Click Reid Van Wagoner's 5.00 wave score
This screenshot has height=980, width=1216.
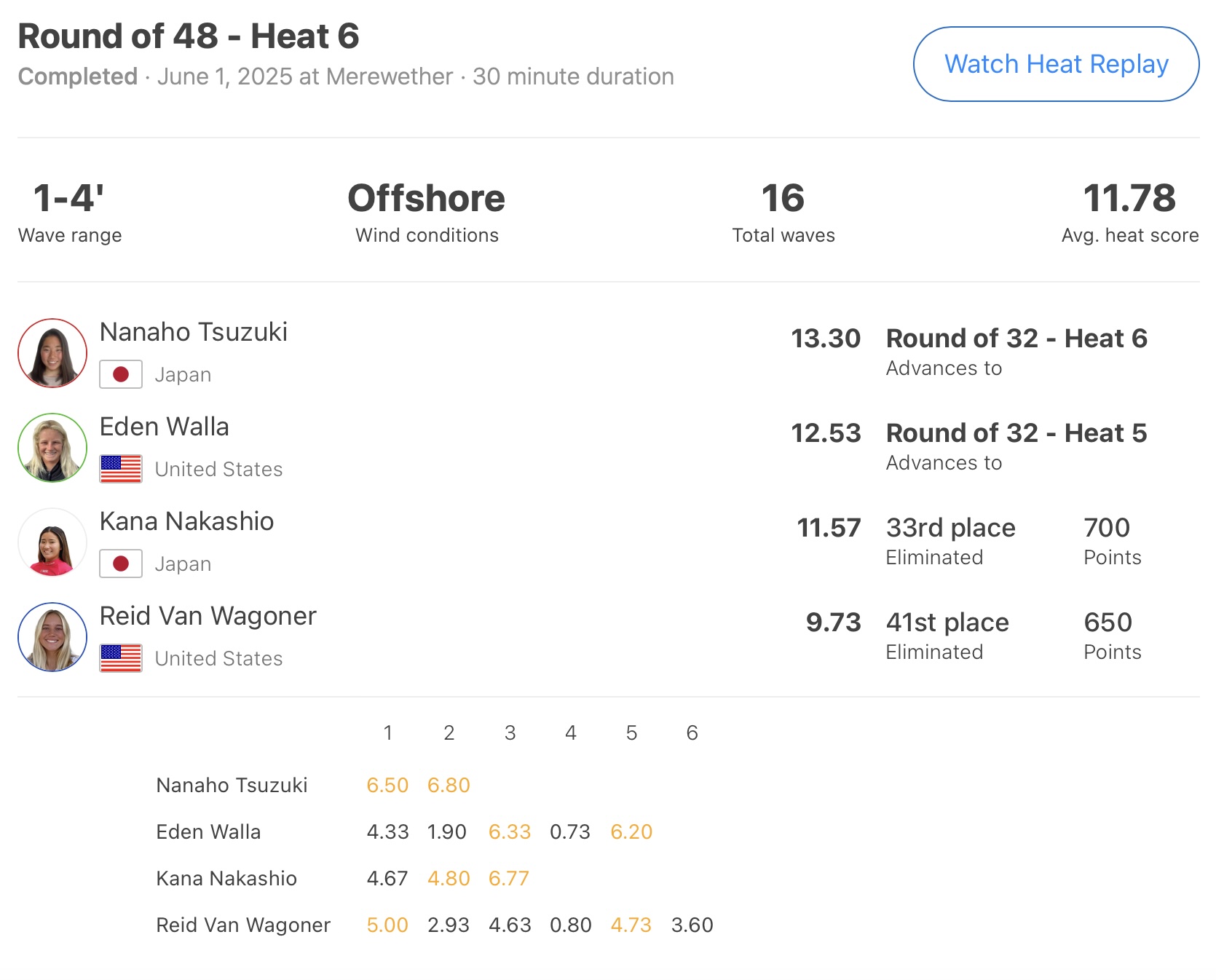pos(387,925)
